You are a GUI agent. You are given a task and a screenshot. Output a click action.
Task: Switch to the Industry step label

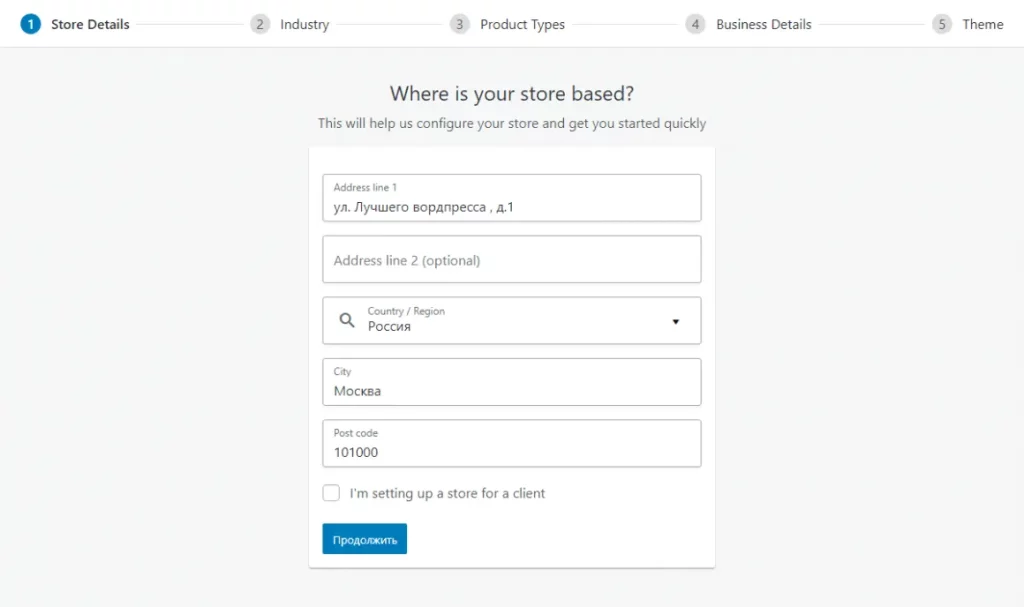click(x=304, y=24)
